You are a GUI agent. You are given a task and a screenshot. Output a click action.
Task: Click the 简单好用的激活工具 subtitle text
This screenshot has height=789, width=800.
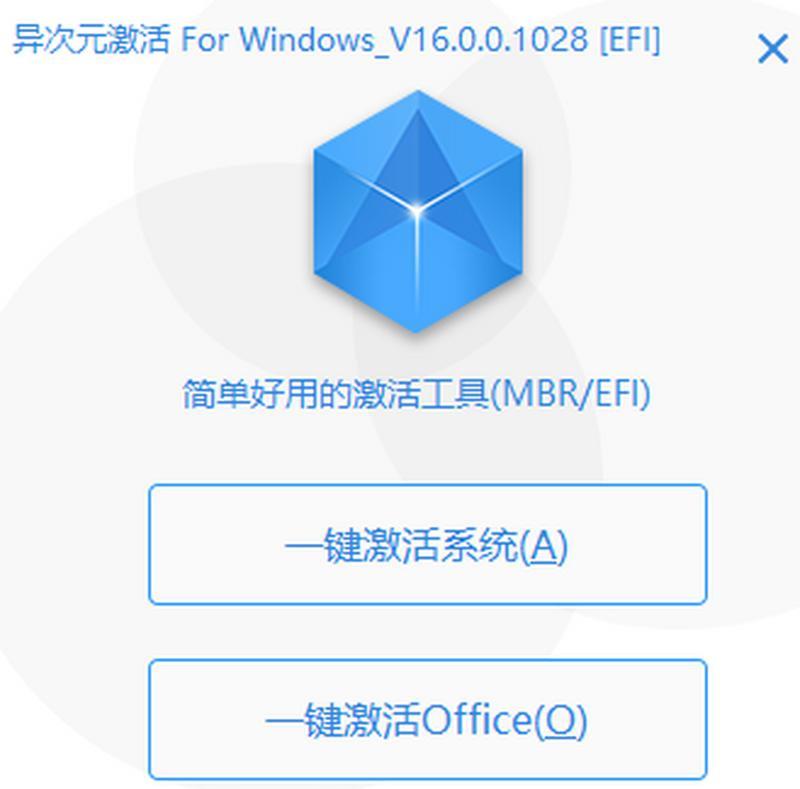tap(336, 394)
